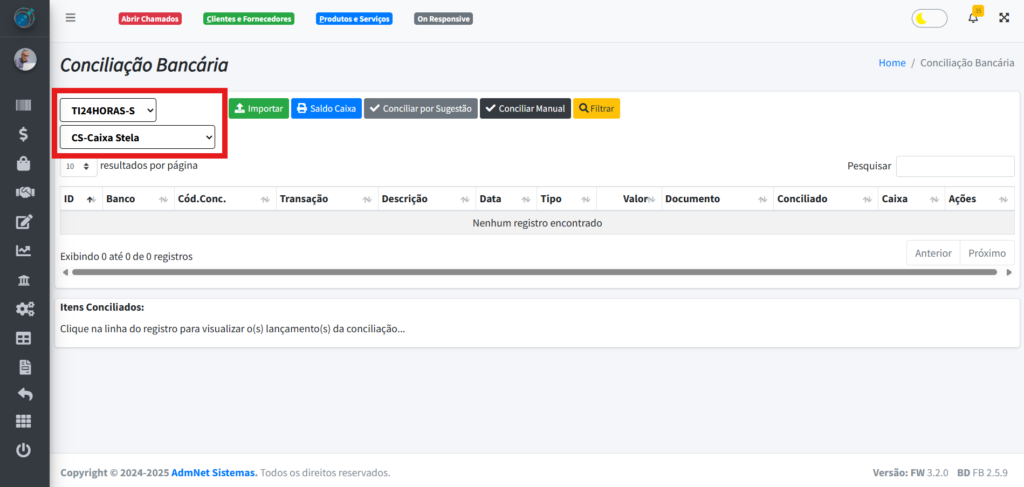
Task: Click the power logout icon
Action: pos(24,450)
